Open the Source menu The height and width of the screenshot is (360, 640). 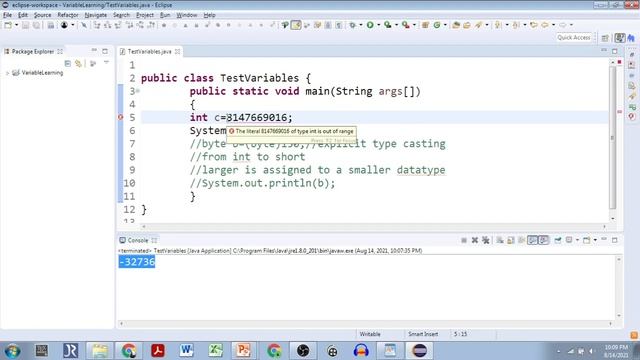[x=42, y=15]
